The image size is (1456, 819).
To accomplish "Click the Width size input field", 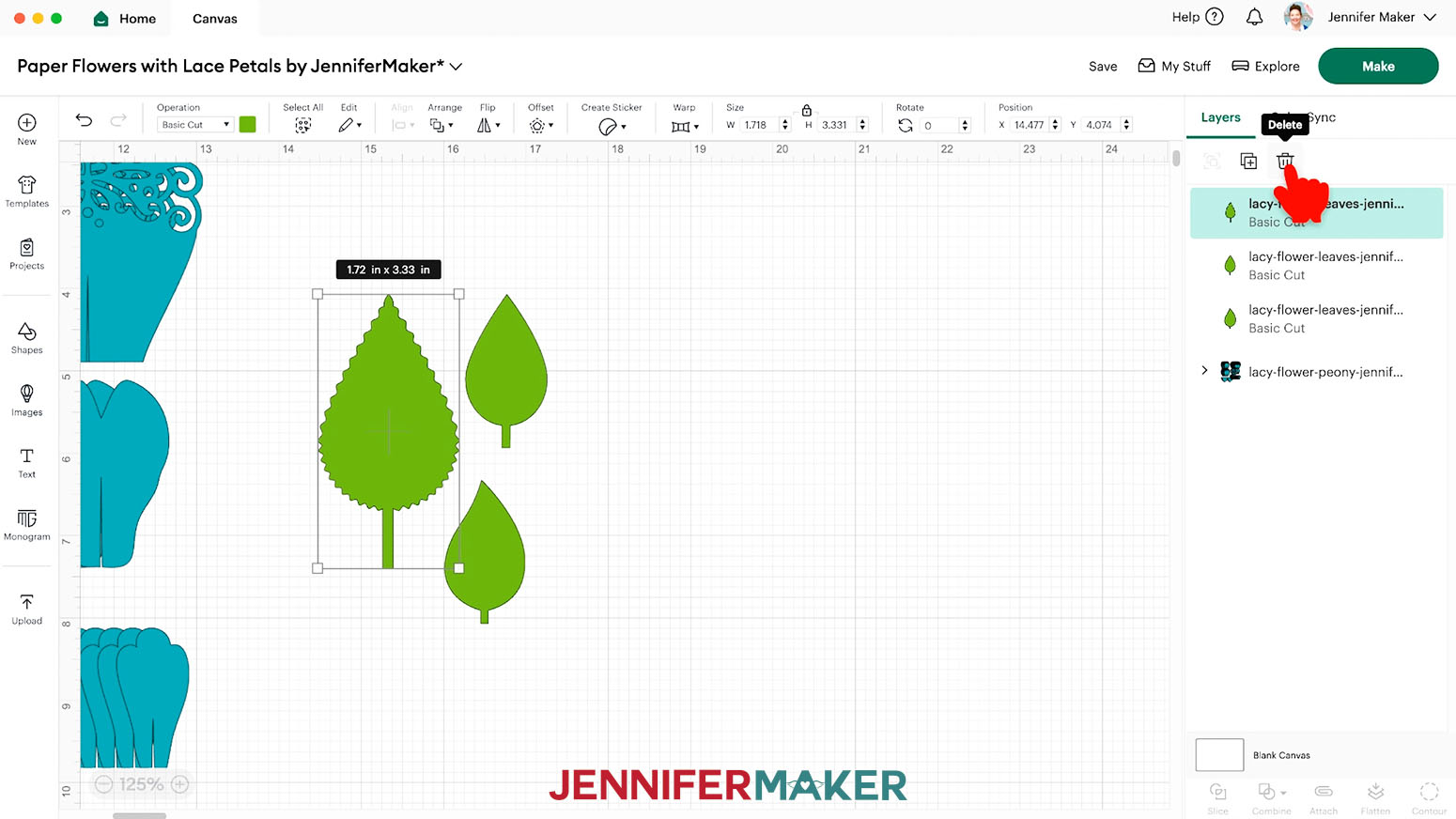I will click(759, 125).
